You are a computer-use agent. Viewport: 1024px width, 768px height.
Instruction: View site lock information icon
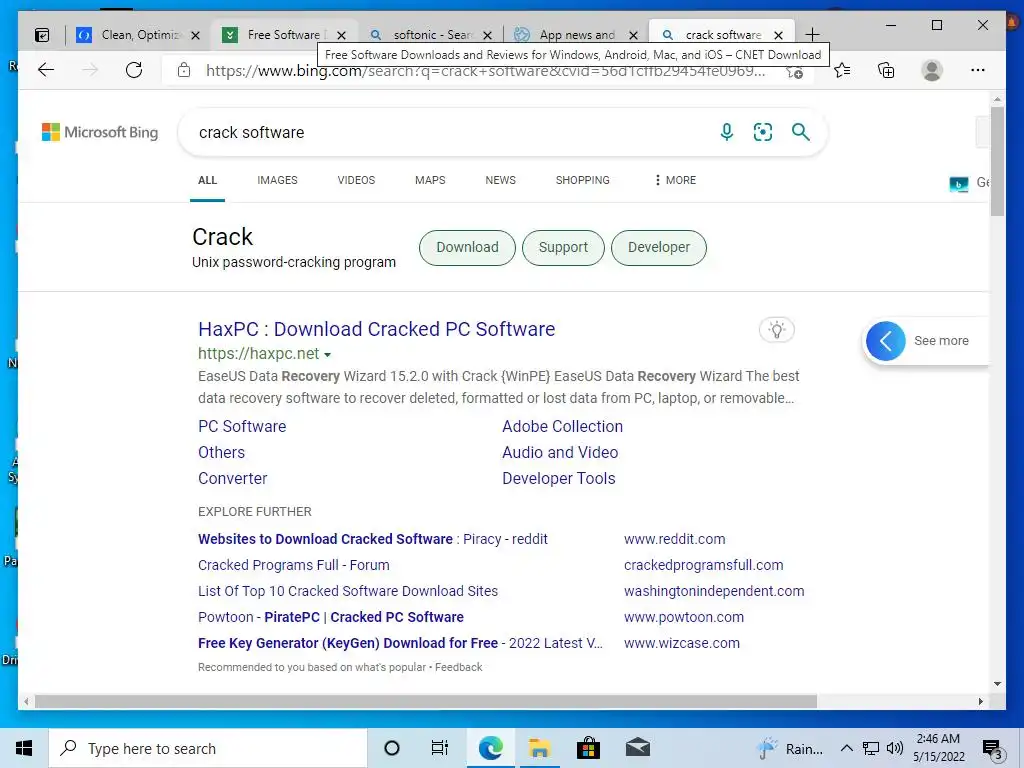tap(184, 70)
